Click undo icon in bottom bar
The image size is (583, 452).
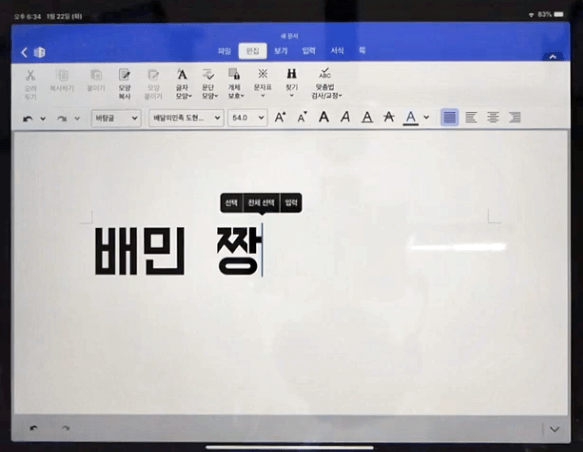[34, 429]
